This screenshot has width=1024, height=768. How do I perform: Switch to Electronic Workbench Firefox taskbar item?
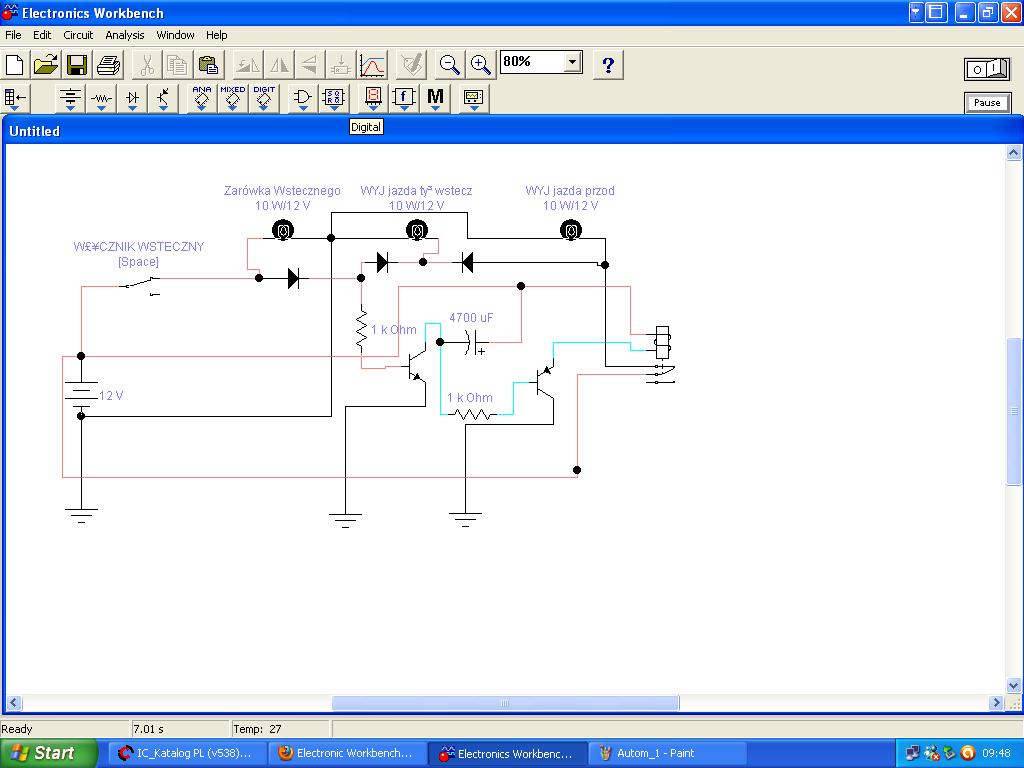(x=347, y=753)
